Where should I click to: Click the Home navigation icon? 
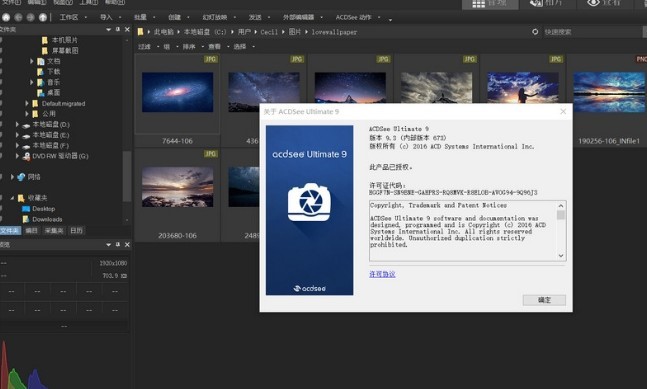[x=6, y=17]
